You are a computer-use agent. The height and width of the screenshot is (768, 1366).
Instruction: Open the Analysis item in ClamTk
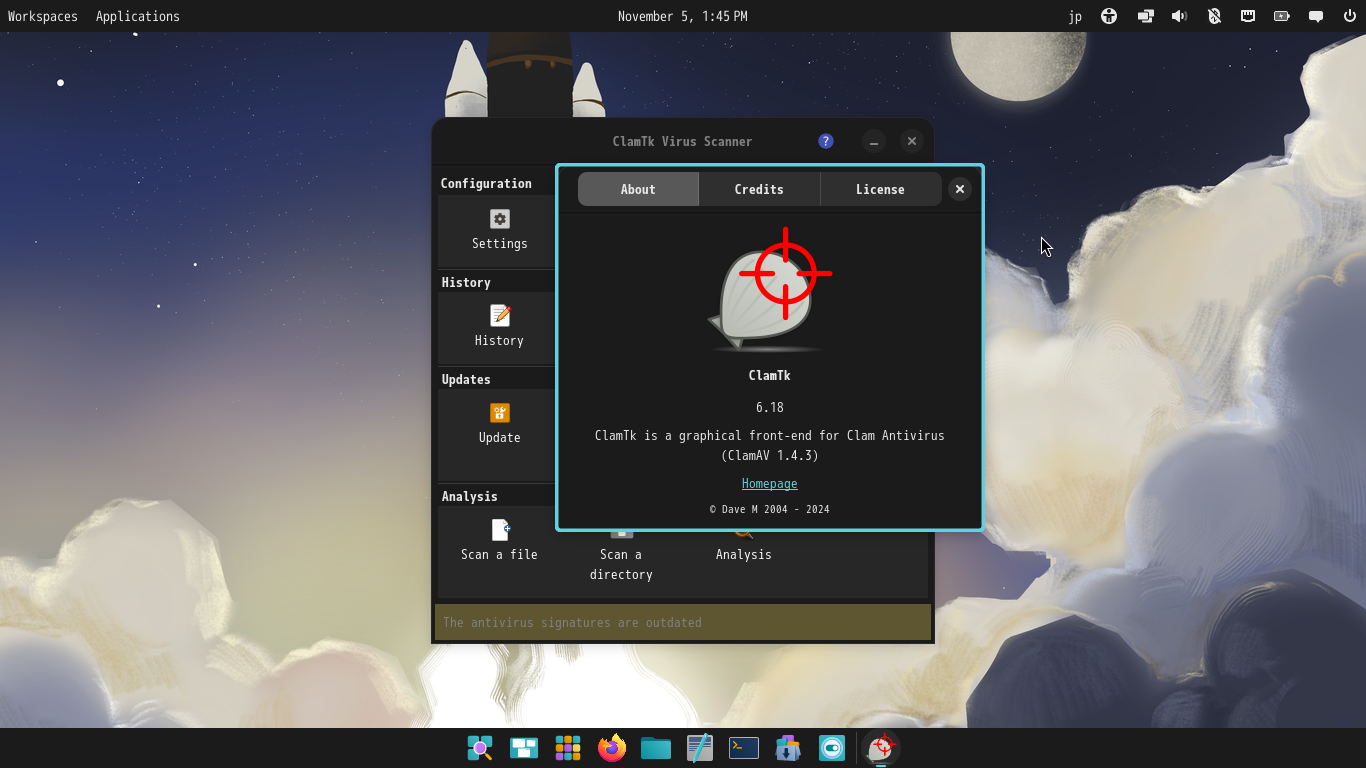pyautogui.click(x=743, y=546)
